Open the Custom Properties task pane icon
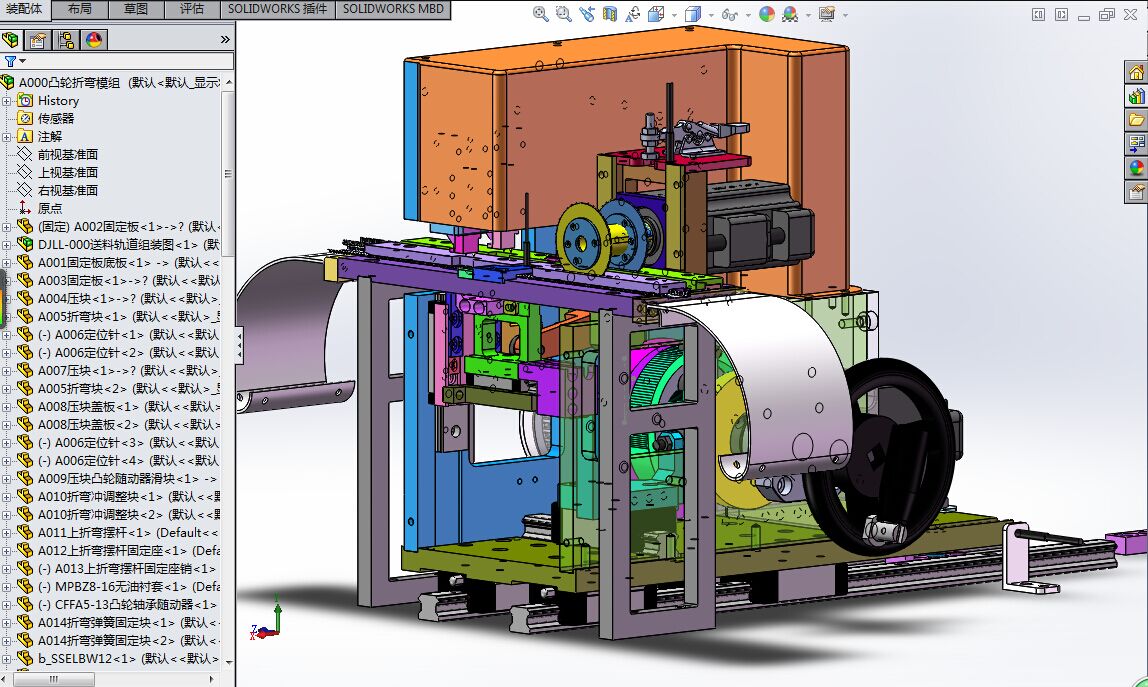 [x=1136, y=192]
